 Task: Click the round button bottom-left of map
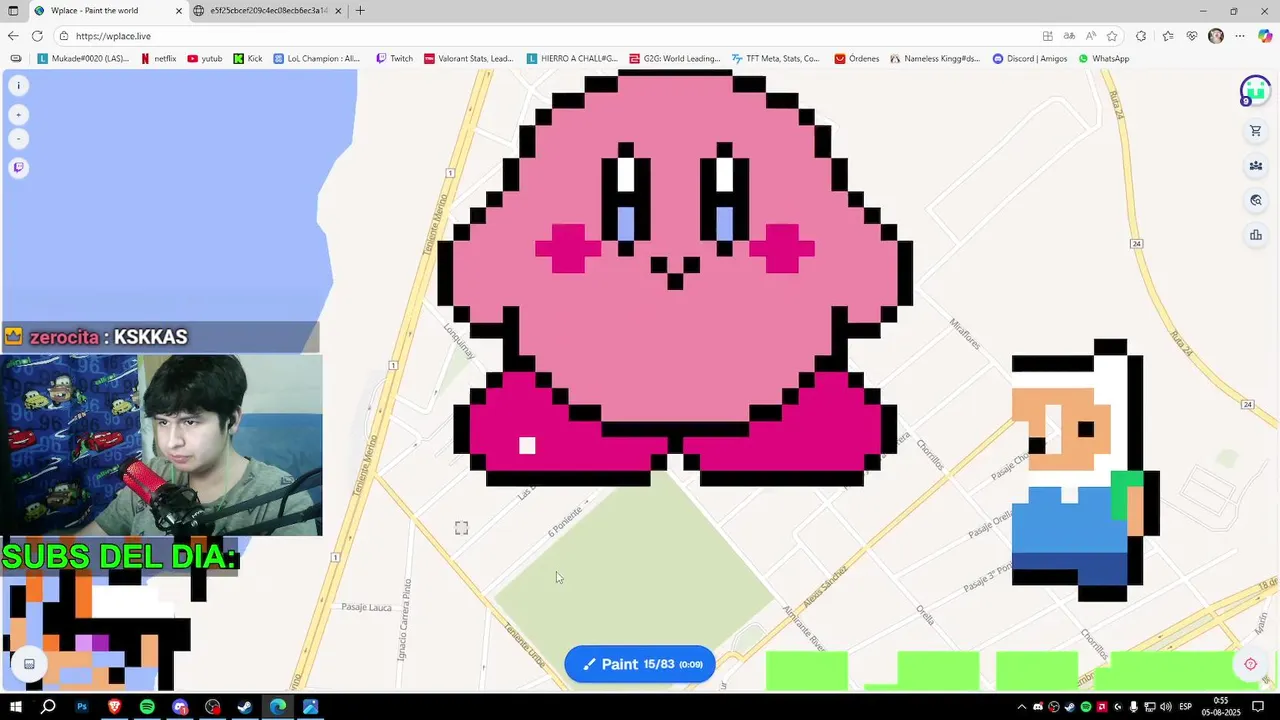(x=29, y=664)
